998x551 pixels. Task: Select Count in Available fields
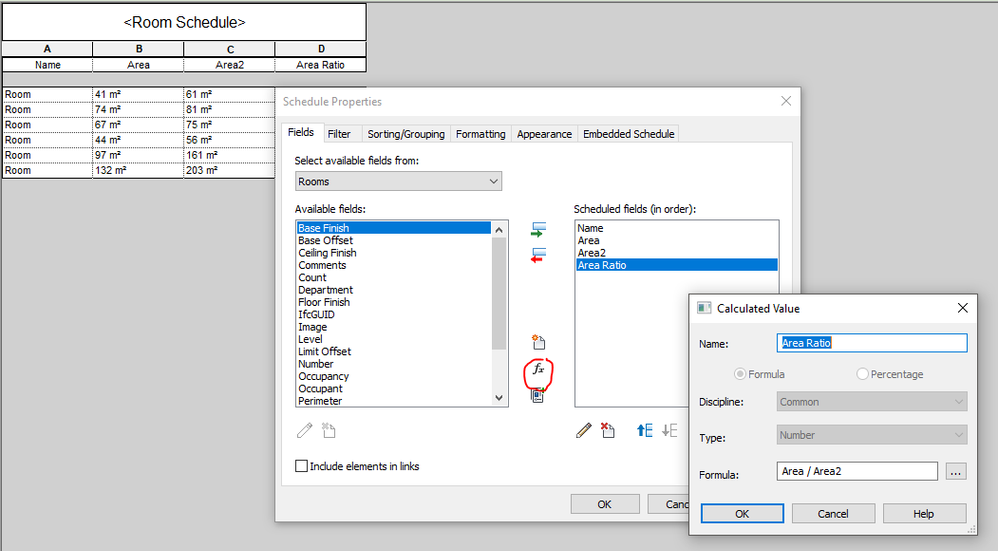point(394,277)
